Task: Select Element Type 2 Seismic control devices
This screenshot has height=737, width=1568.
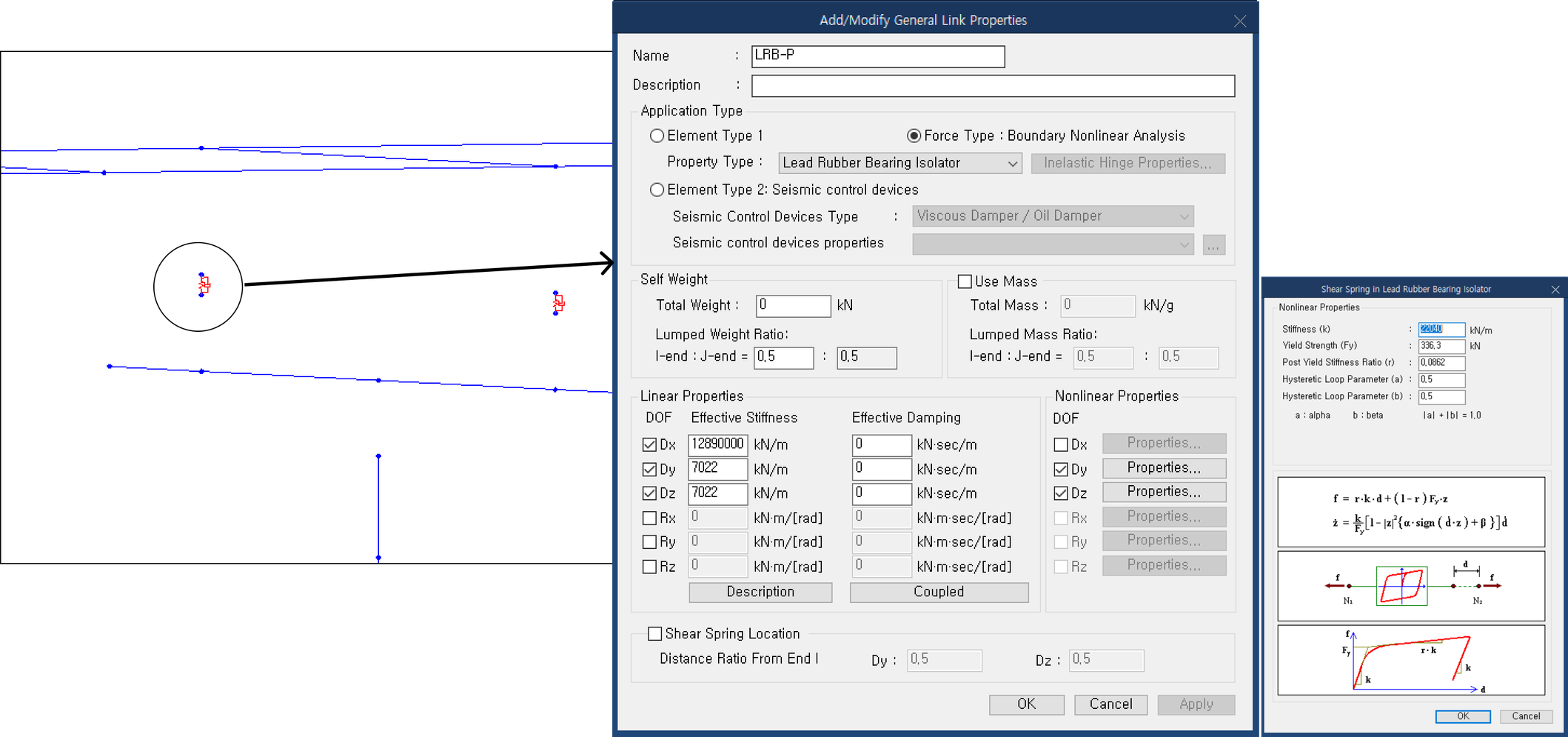Action: click(x=657, y=190)
